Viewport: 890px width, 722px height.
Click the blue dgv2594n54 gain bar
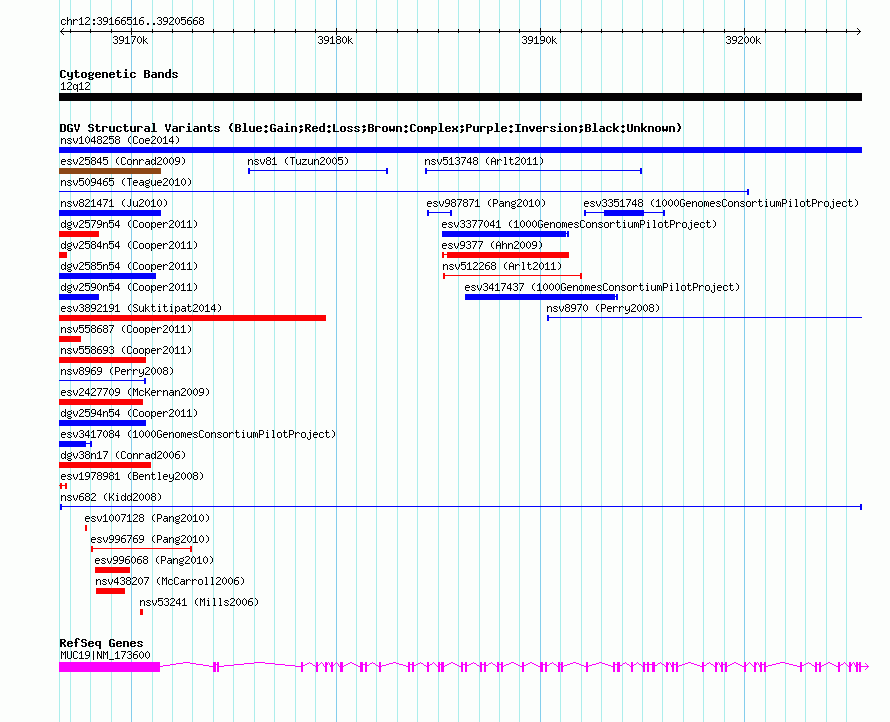click(x=102, y=423)
